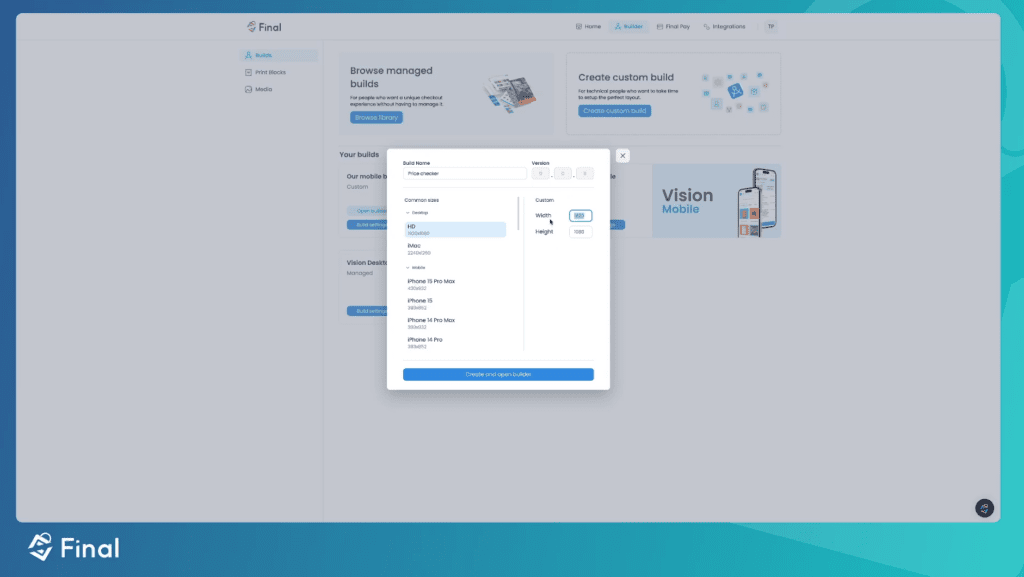This screenshot has width=1024, height=577.
Task: Open the chat widget icon
Action: point(984,508)
